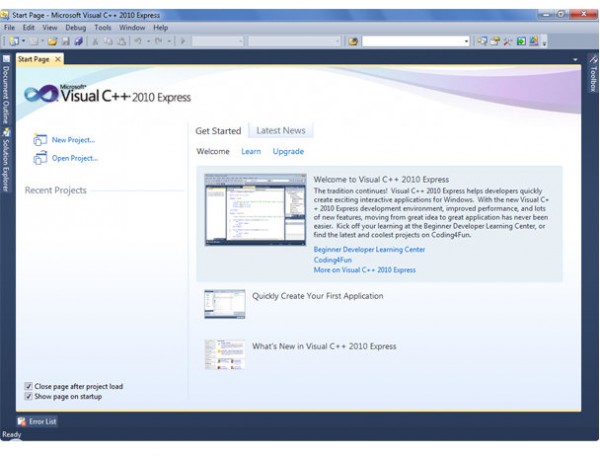
Task: Expand the New Project button dropdown arrow
Action: point(23,41)
